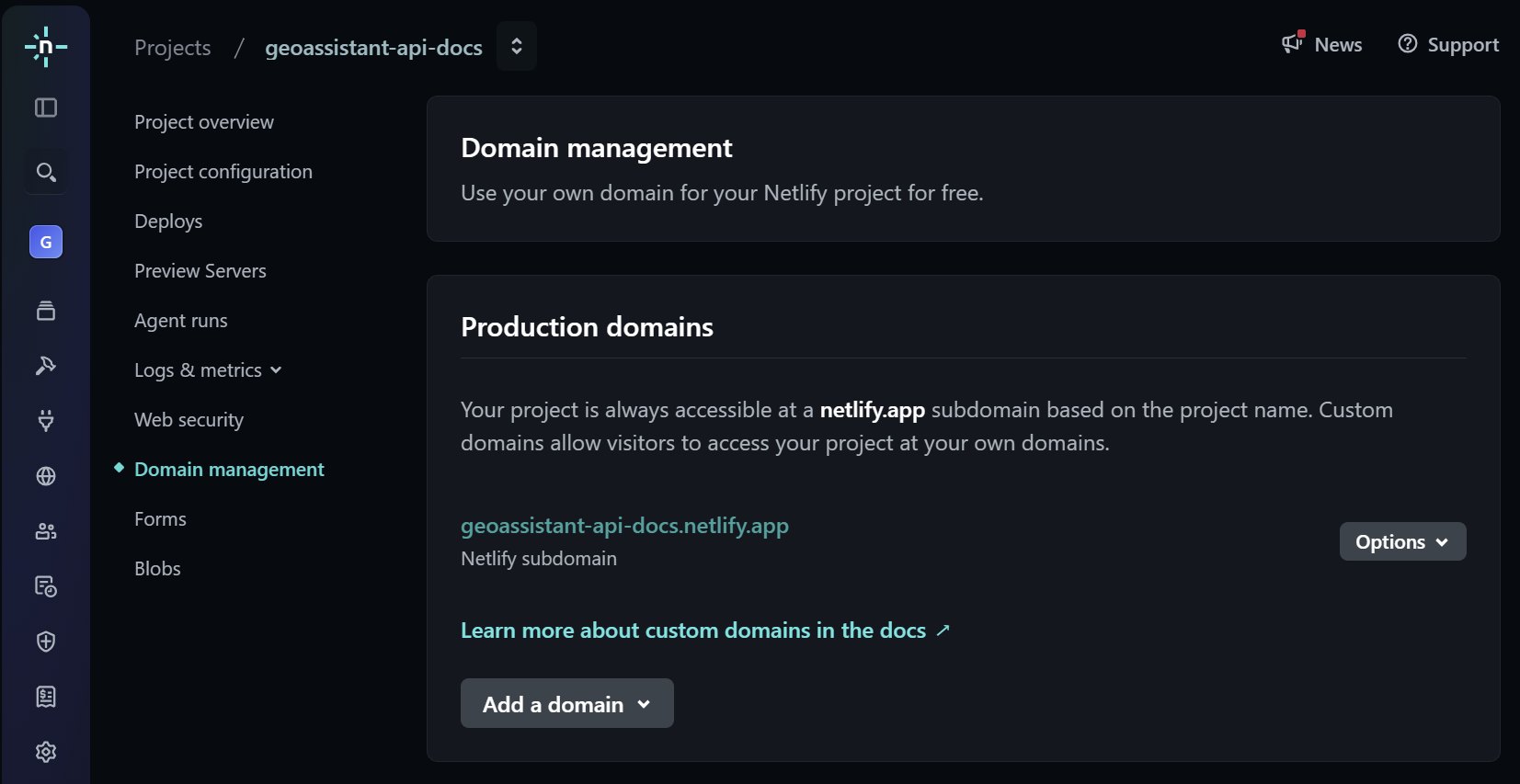The height and width of the screenshot is (784, 1520).
Task: Toggle the sidebar panel icon
Action: pos(46,108)
